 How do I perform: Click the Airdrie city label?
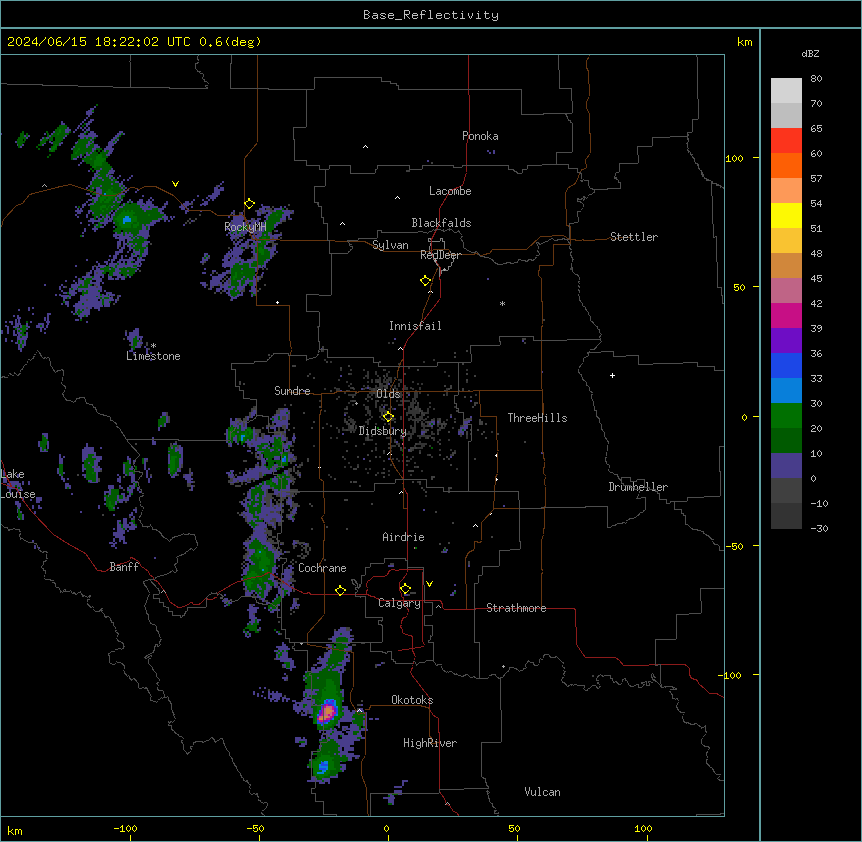point(403,537)
